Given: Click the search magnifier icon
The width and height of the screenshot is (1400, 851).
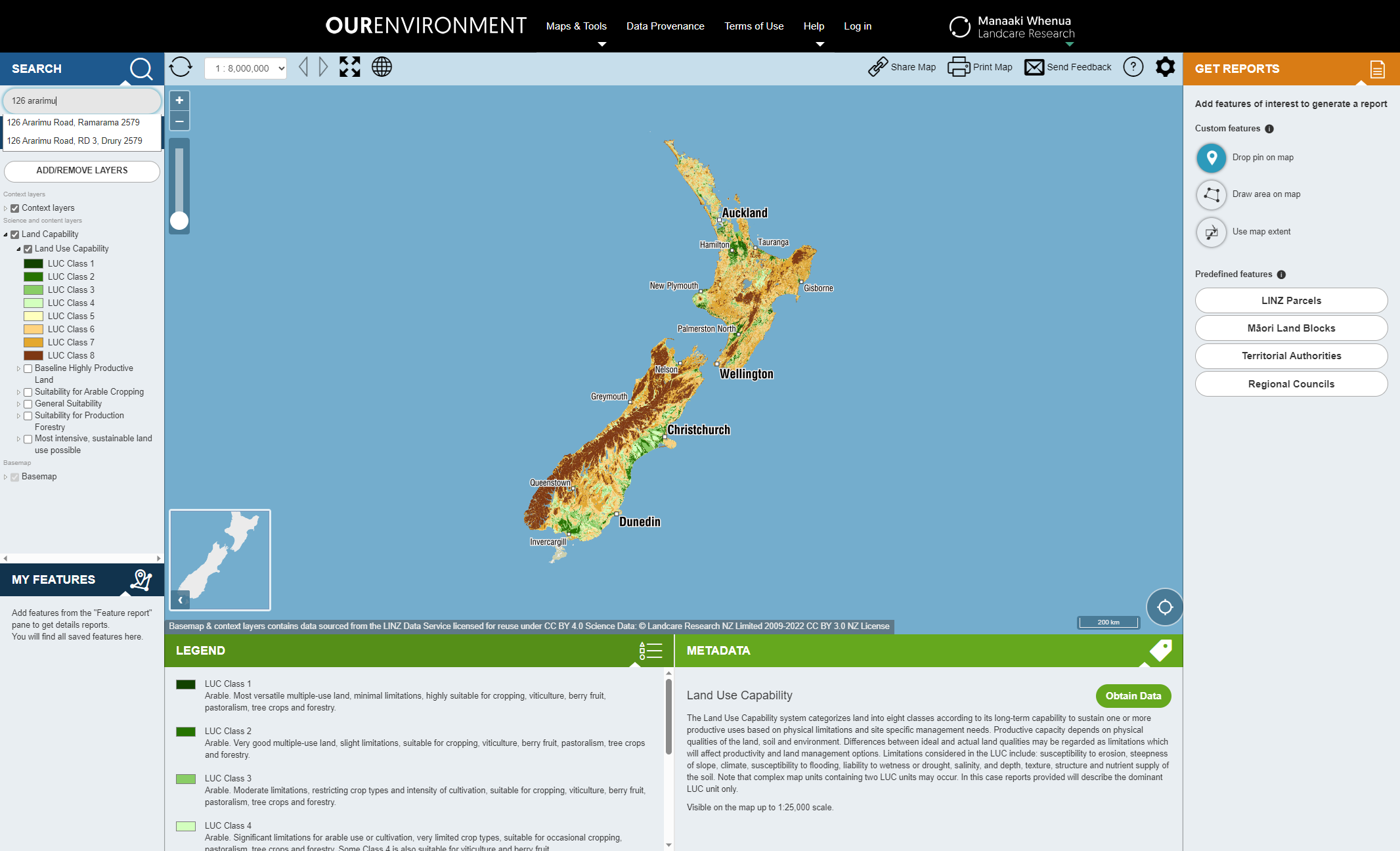Looking at the screenshot, I should pyautogui.click(x=141, y=69).
